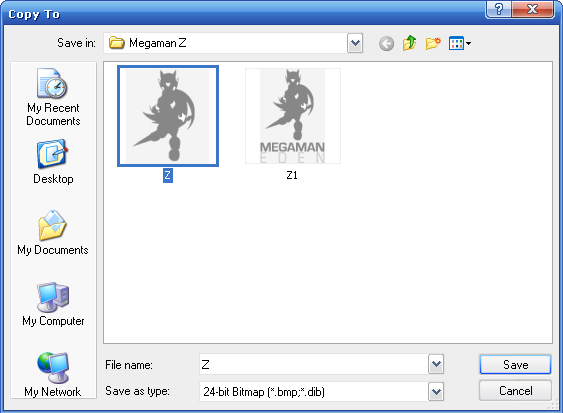Go up one folder level
This screenshot has width=563, height=413.
410,43
